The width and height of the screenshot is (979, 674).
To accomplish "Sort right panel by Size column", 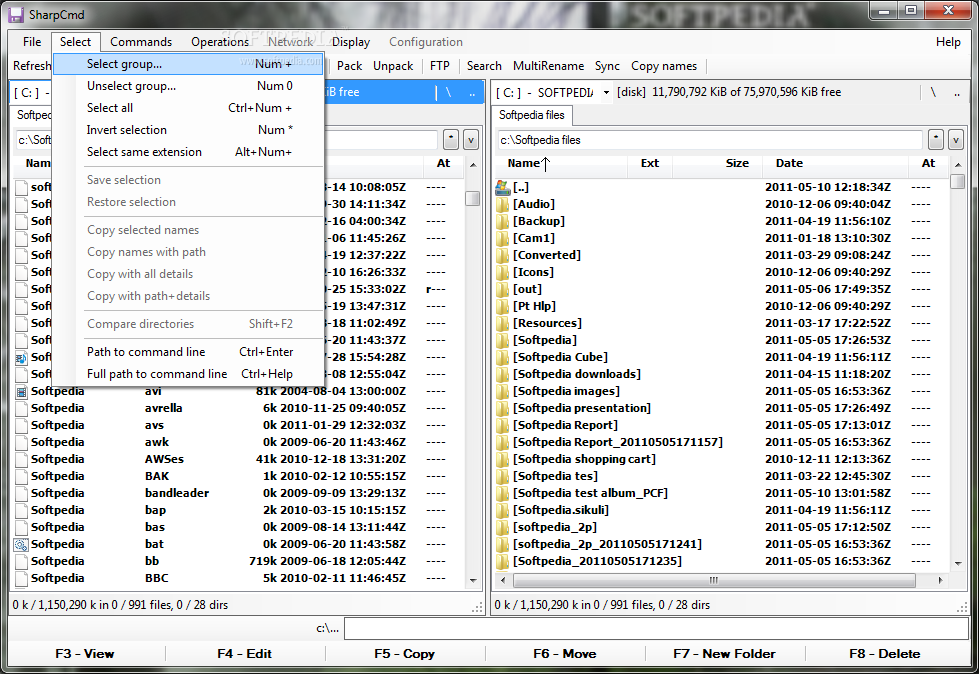I will (717, 163).
